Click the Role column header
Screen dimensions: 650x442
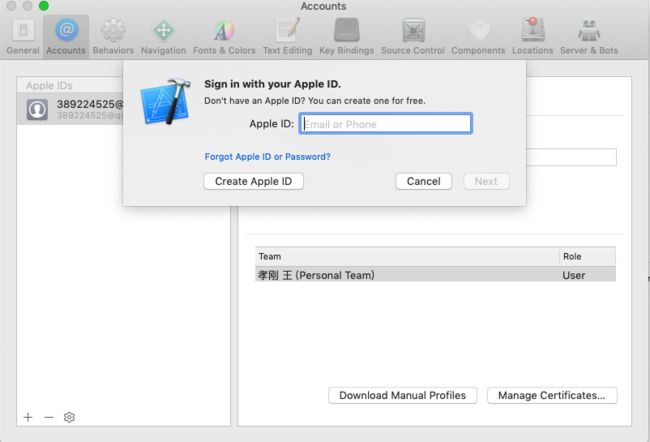click(587, 257)
